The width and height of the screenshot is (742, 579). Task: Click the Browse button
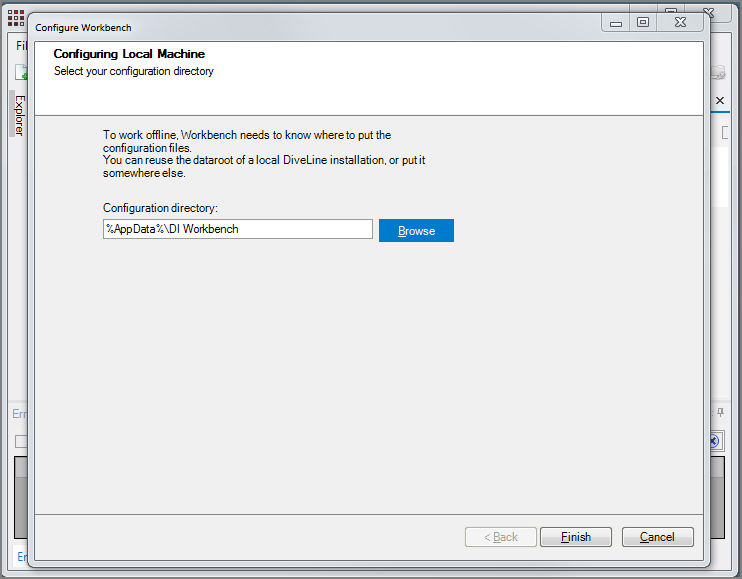click(416, 230)
